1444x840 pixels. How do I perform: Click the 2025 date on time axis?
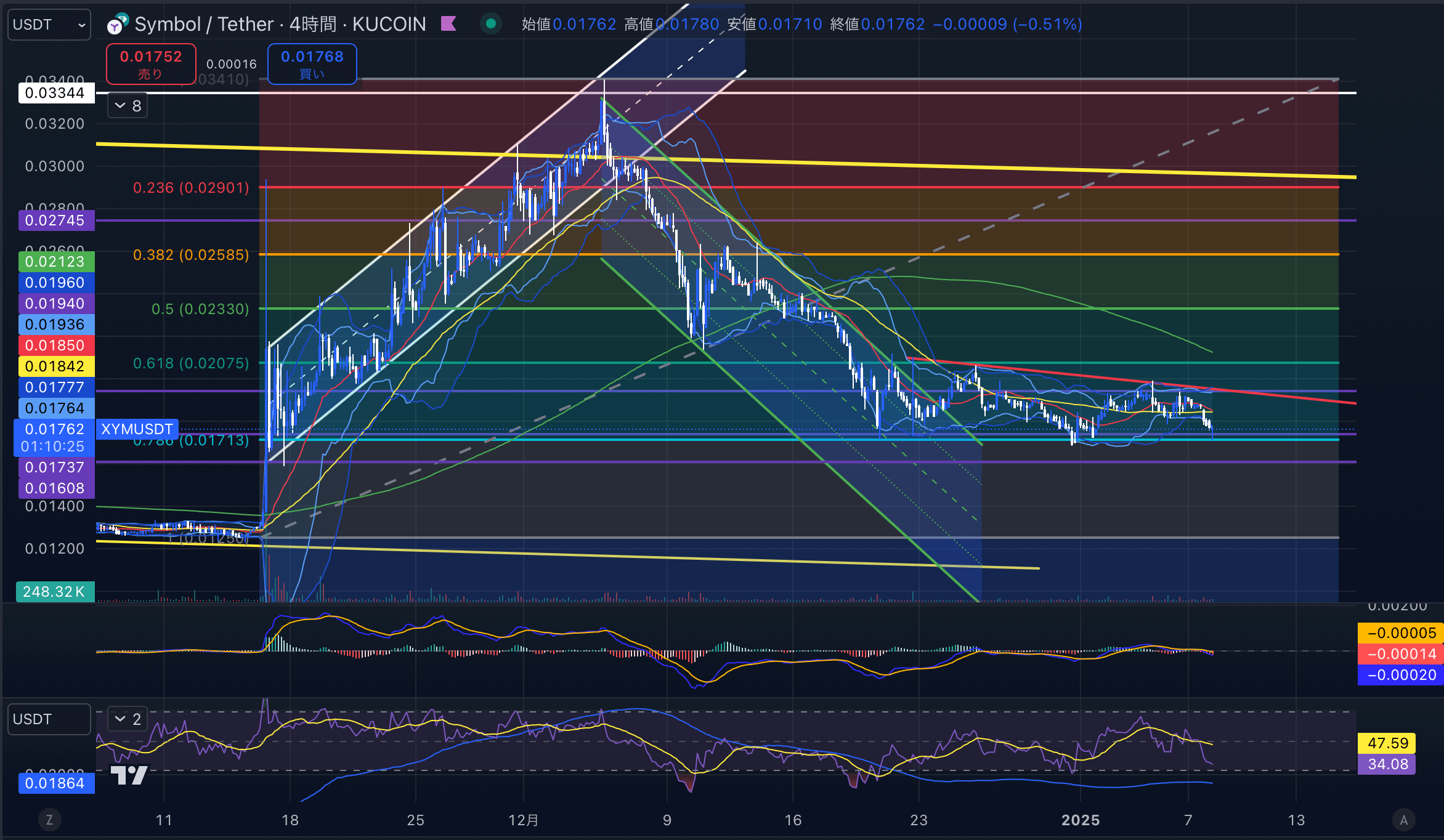tap(1081, 820)
